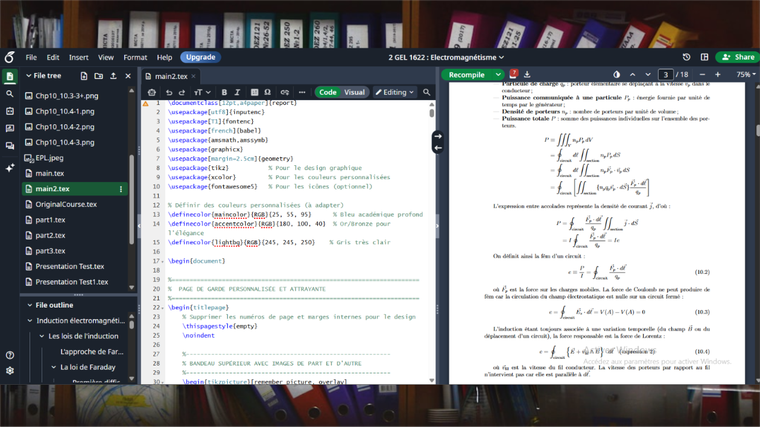The height and width of the screenshot is (427, 760).
Task: Change the editor layout
Action: (705, 57)
